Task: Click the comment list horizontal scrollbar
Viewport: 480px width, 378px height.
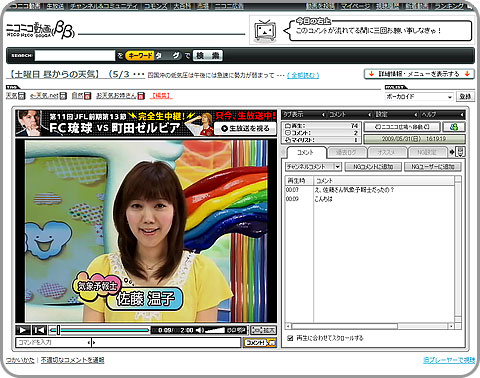Action: pos(370,326)
